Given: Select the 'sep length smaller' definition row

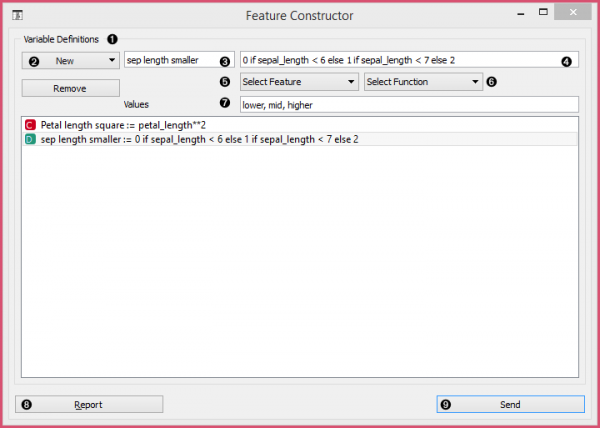Looking at the screenshot, I should 199,139.
